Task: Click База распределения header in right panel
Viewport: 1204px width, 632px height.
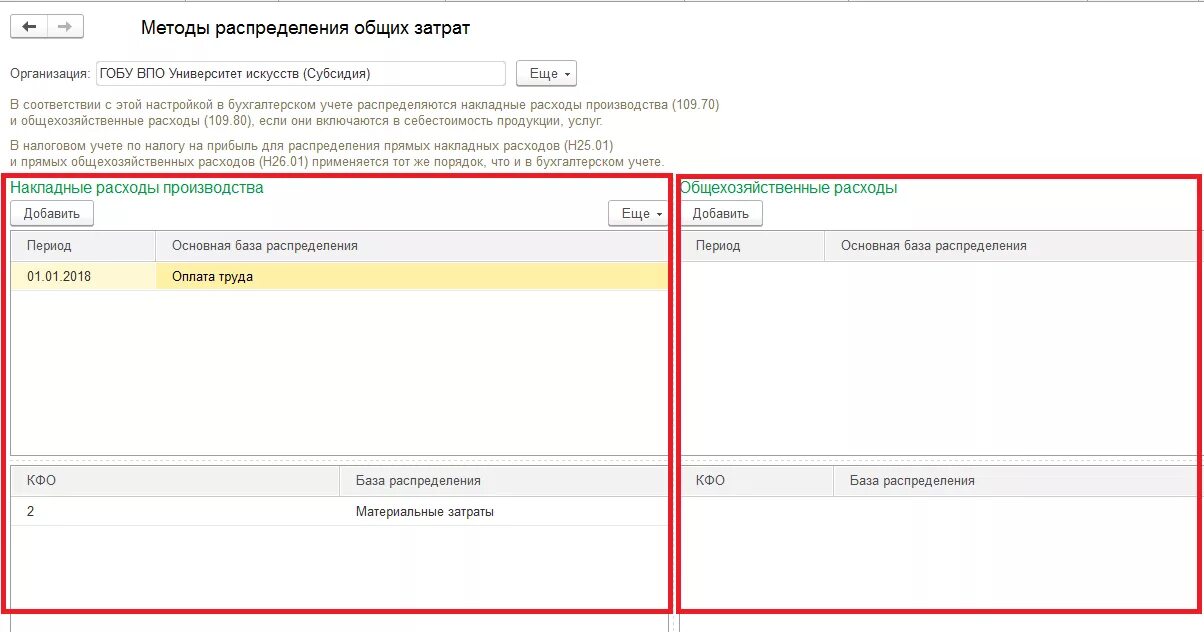Action: [1016, 481]
